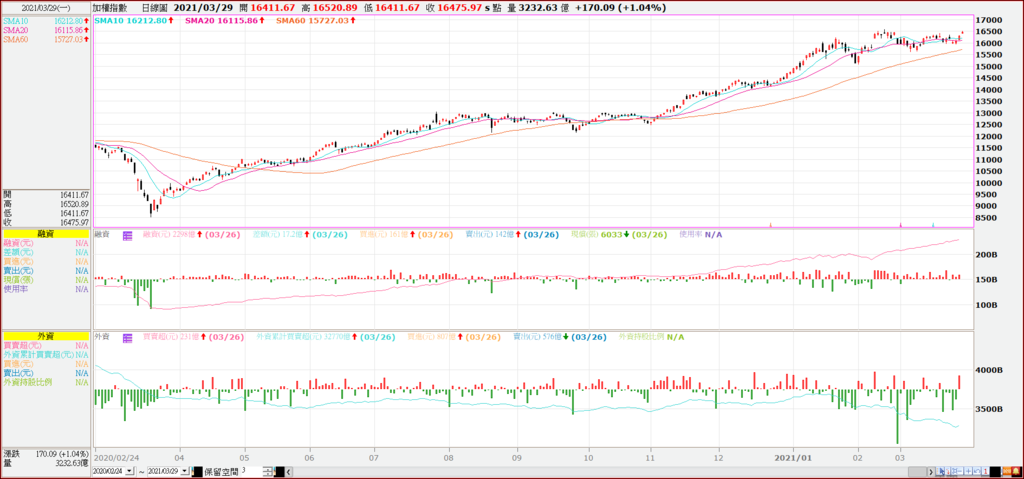Screen dimensions: 1024x479
Task: Click the SMA20 16115.86 legend in chart
Action: click(x=225, y=21)
